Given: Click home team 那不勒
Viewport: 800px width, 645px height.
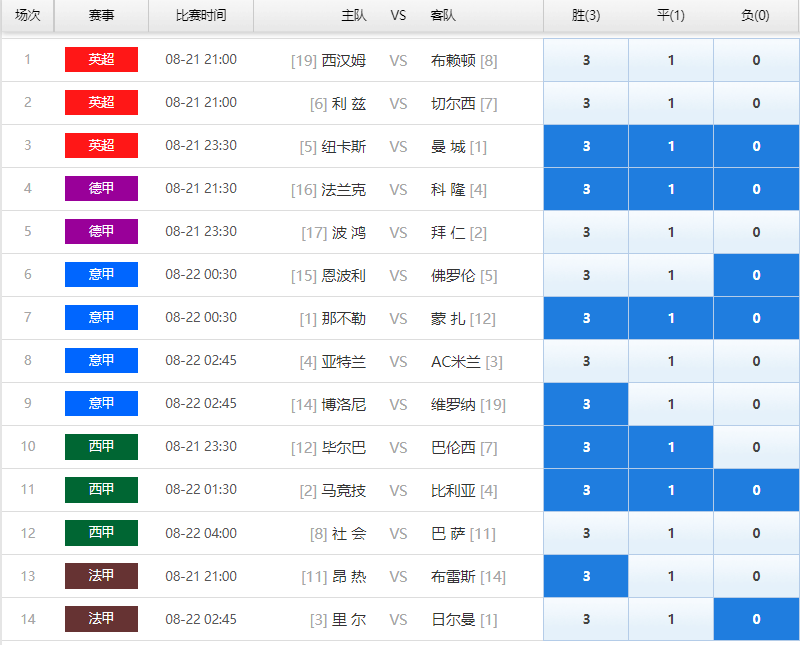Looking at the screenshot, I should click(x=344, y=319).
